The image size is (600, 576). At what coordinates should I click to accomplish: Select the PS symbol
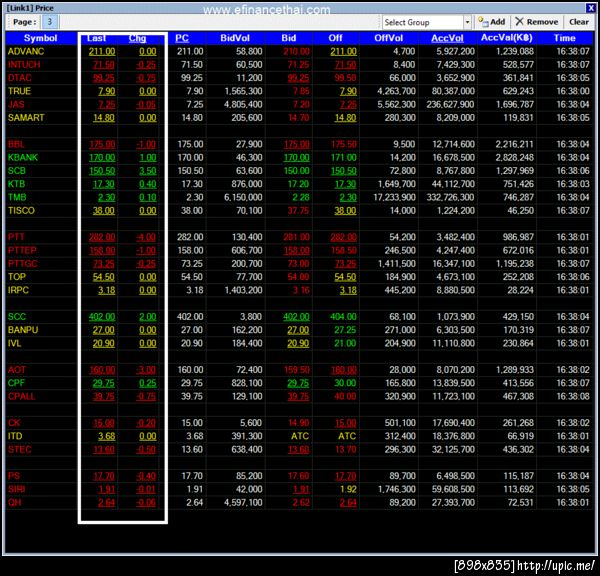click(14, 476)
